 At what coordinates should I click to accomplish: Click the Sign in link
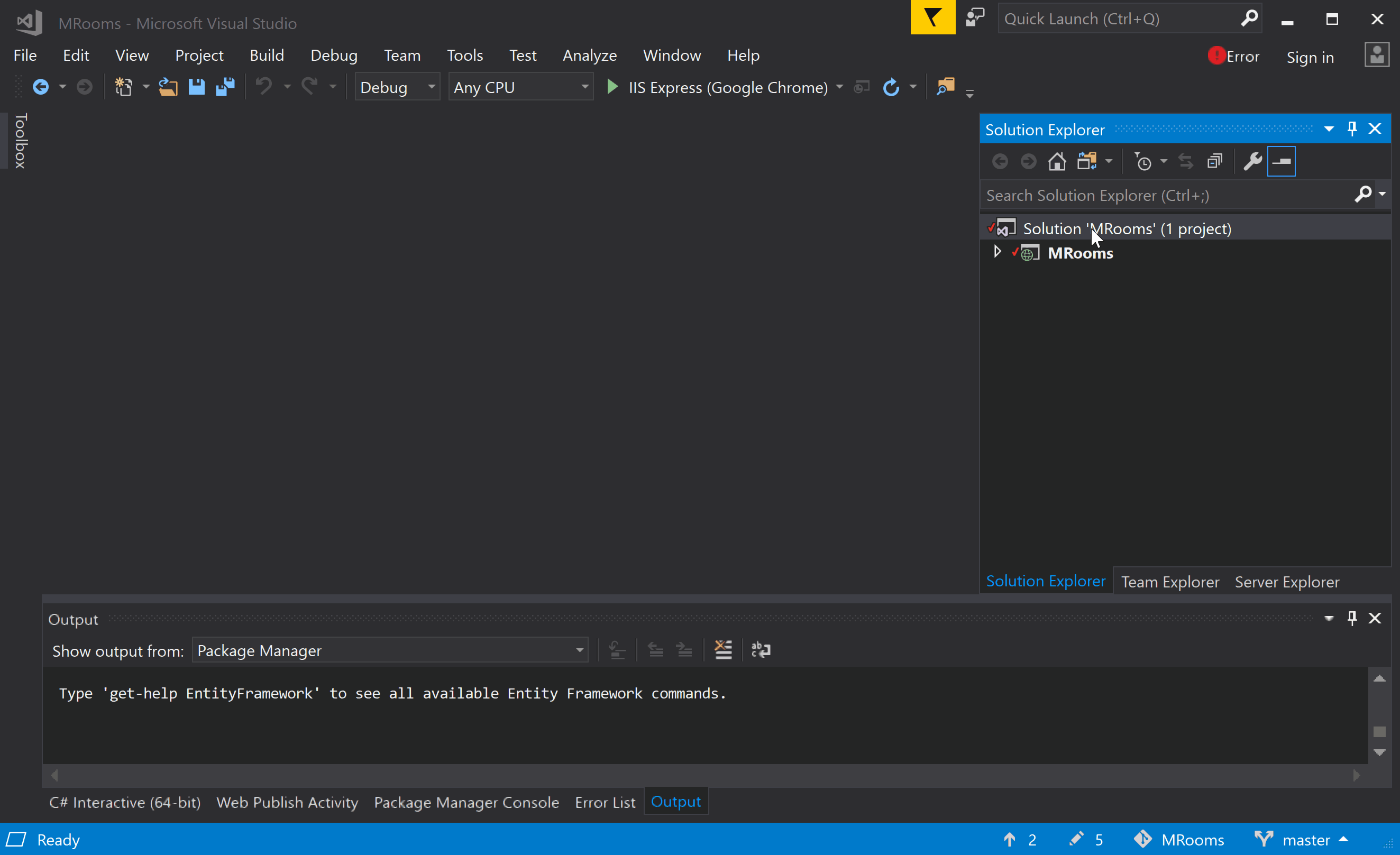tap(1310, 57)
